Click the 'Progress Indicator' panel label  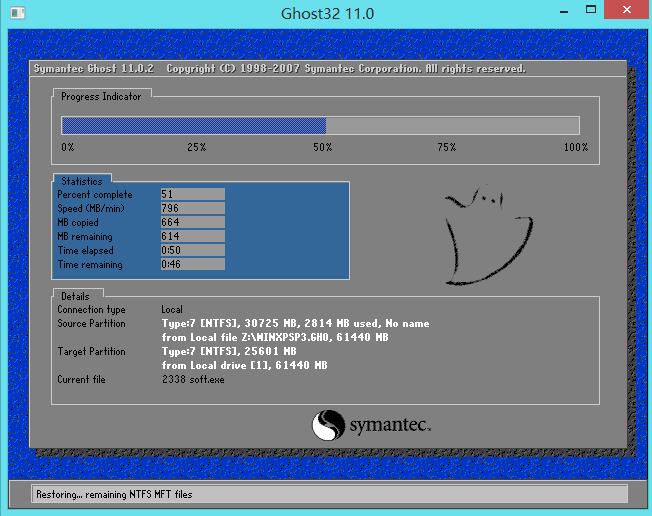click(x=101, y=96)
